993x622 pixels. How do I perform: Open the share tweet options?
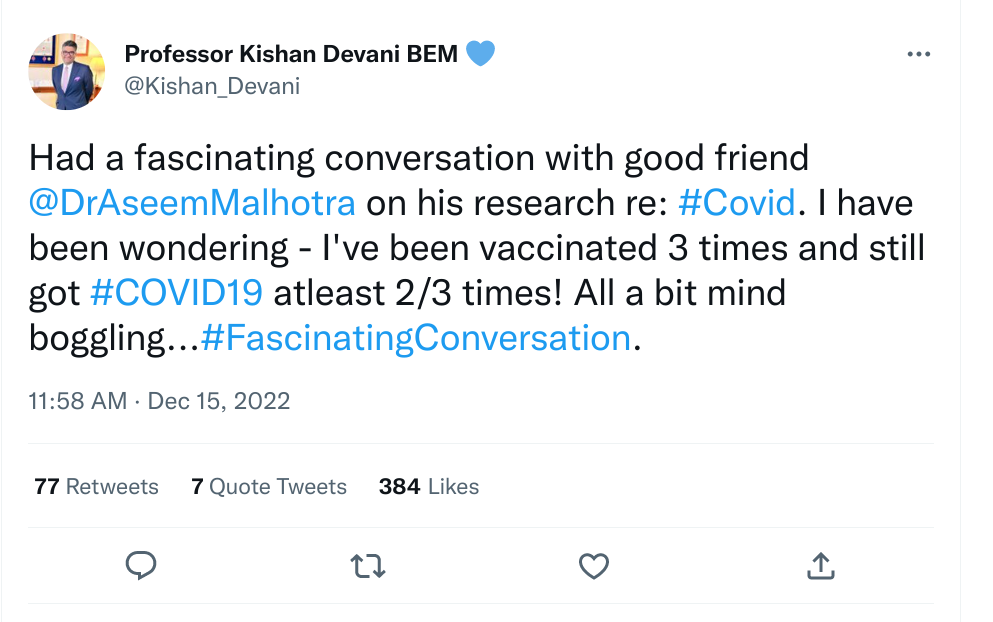coord(820,567)
